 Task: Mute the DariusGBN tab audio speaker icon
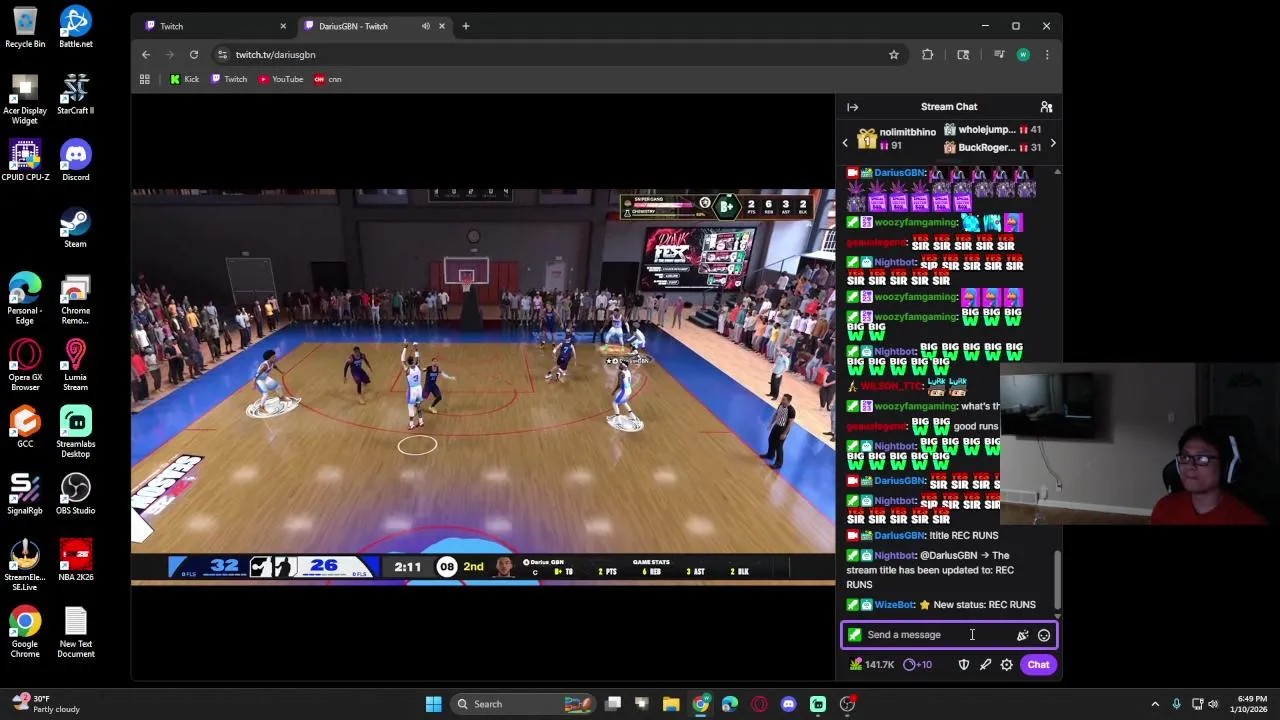coord(426,26)
